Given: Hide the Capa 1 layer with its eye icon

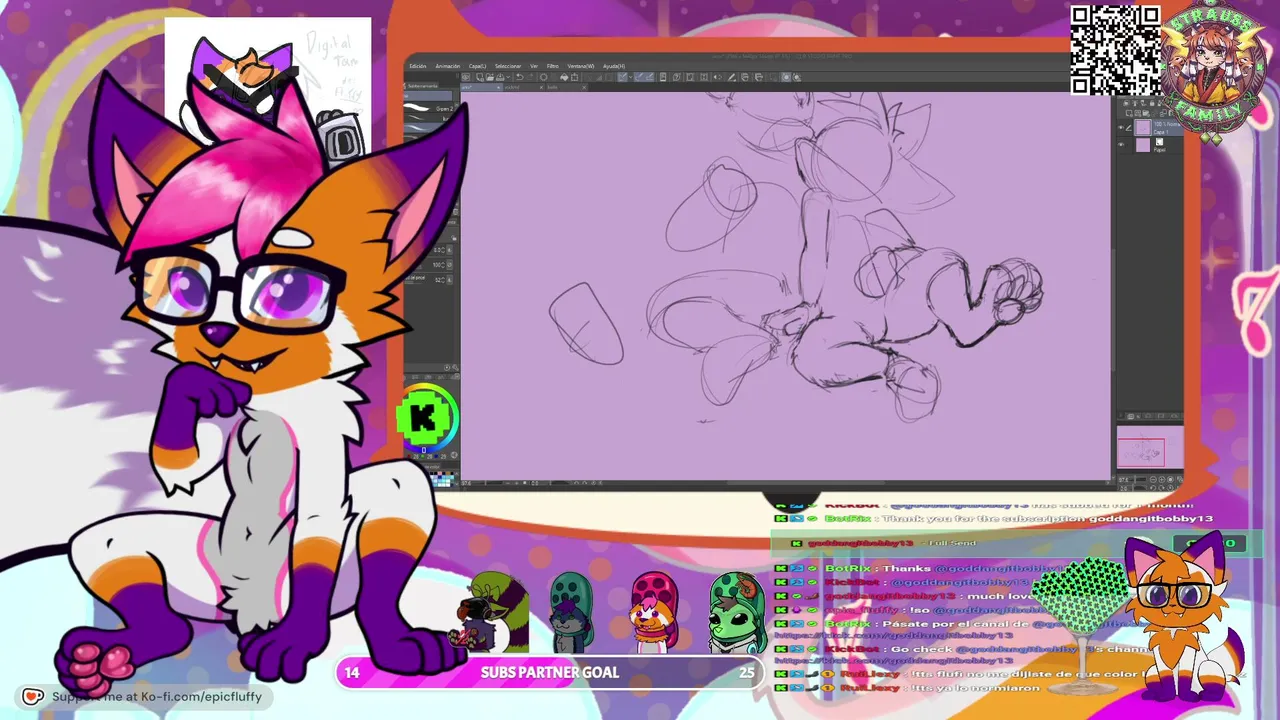Looking at the screenshot, I should point(1122,128).
